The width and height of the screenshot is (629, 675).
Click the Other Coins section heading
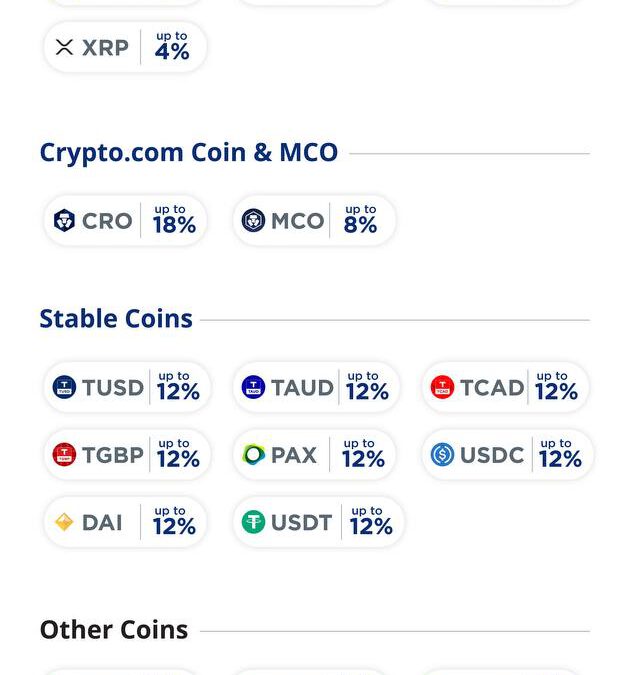tap(114, 630)
